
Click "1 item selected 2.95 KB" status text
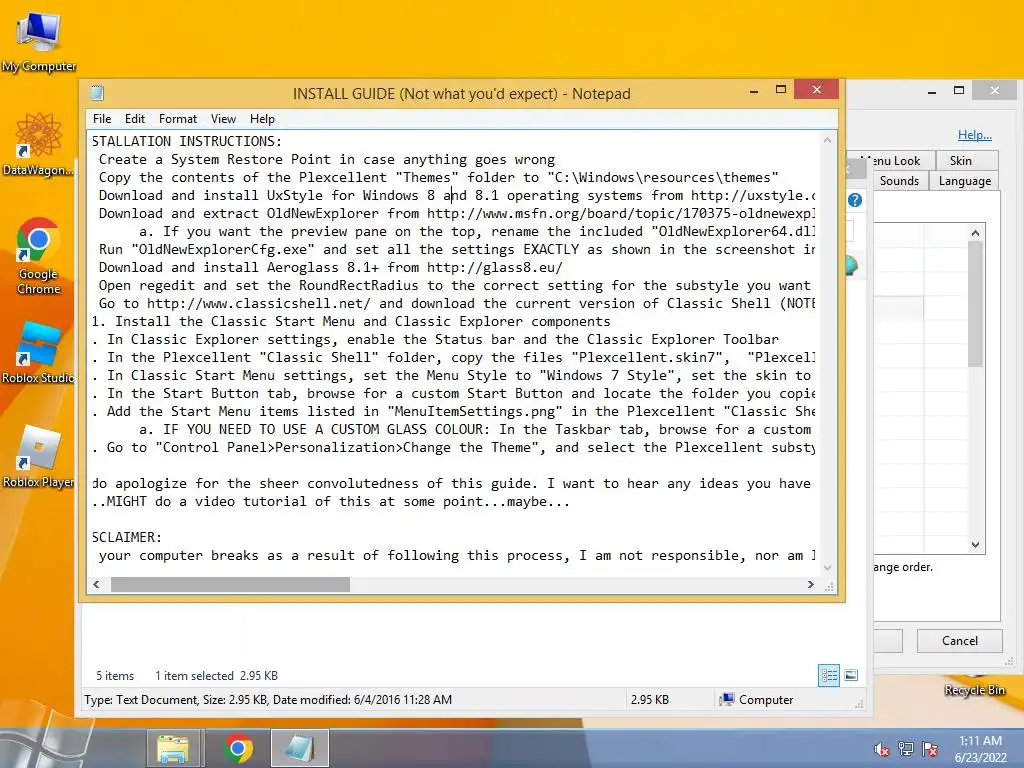[216, 676]
